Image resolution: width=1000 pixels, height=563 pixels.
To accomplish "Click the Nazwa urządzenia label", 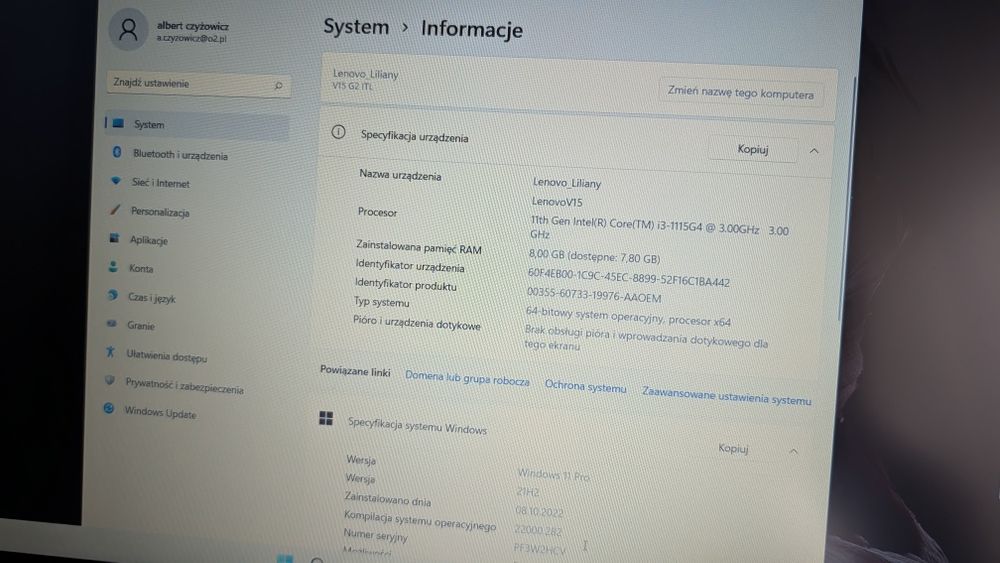I will tap(400, 175).
